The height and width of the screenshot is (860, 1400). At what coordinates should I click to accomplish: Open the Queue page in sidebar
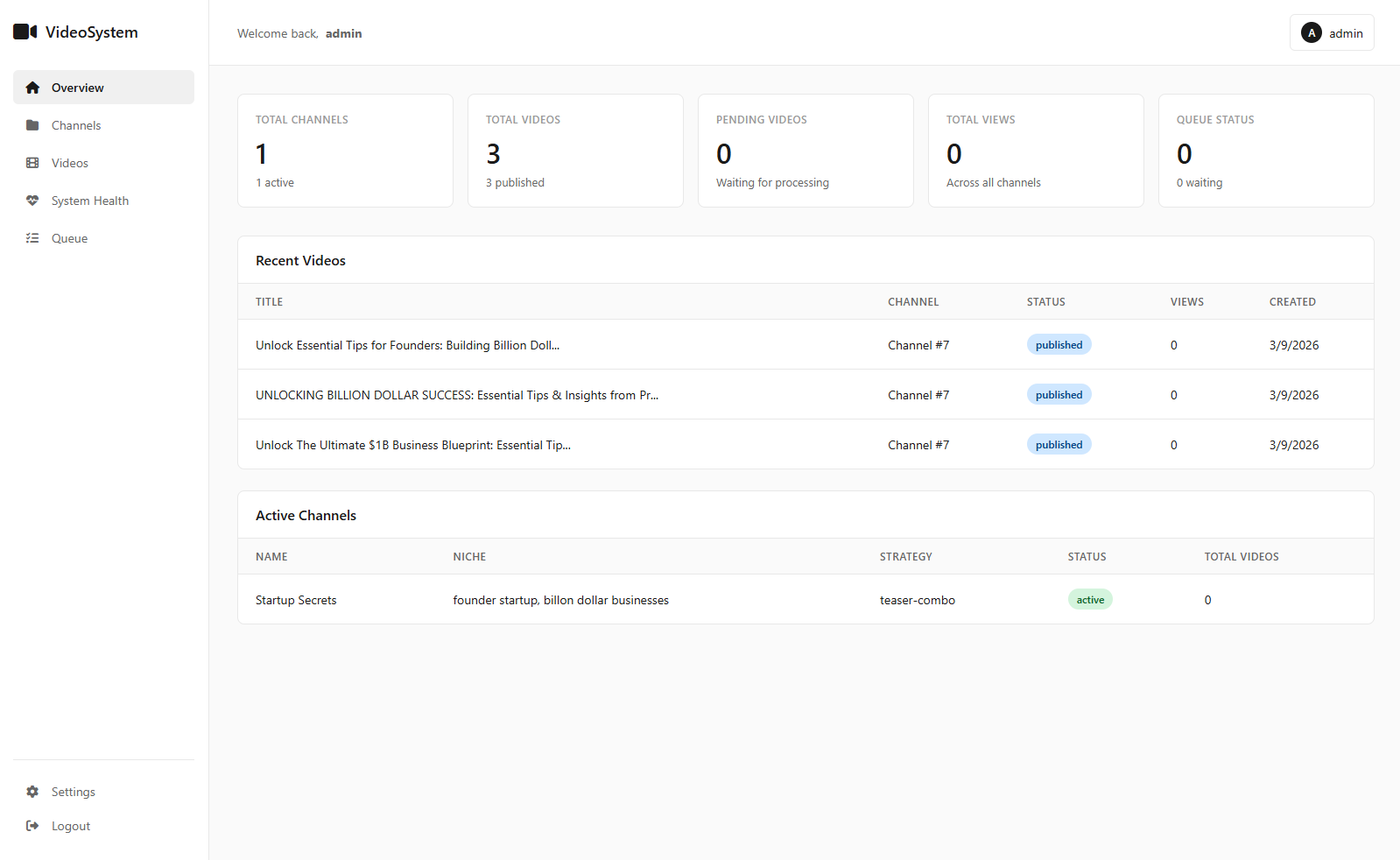[x=69, y=238]
